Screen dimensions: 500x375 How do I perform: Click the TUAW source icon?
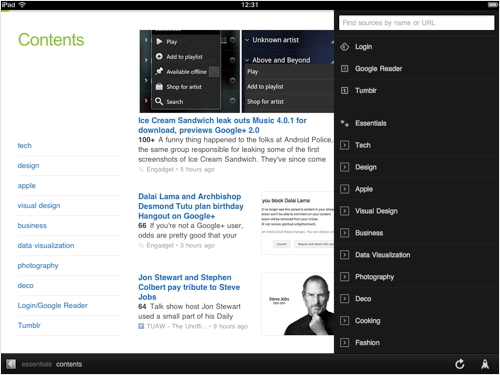pos(141,326)
